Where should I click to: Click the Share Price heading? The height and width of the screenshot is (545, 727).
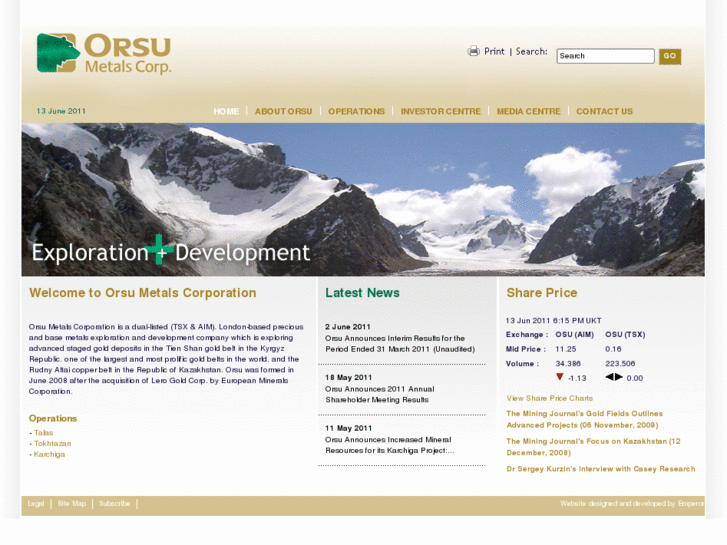[542, 293]
